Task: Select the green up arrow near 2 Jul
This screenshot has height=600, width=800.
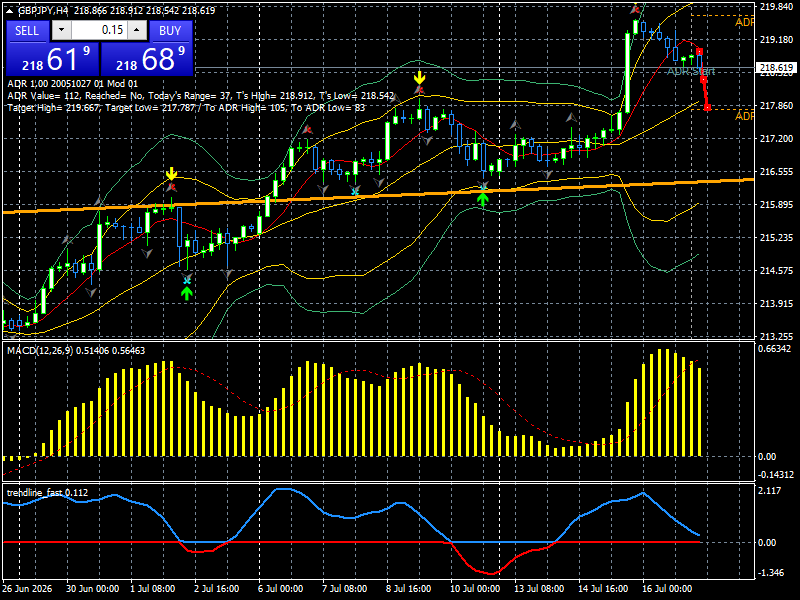Action: click(187, 293)
